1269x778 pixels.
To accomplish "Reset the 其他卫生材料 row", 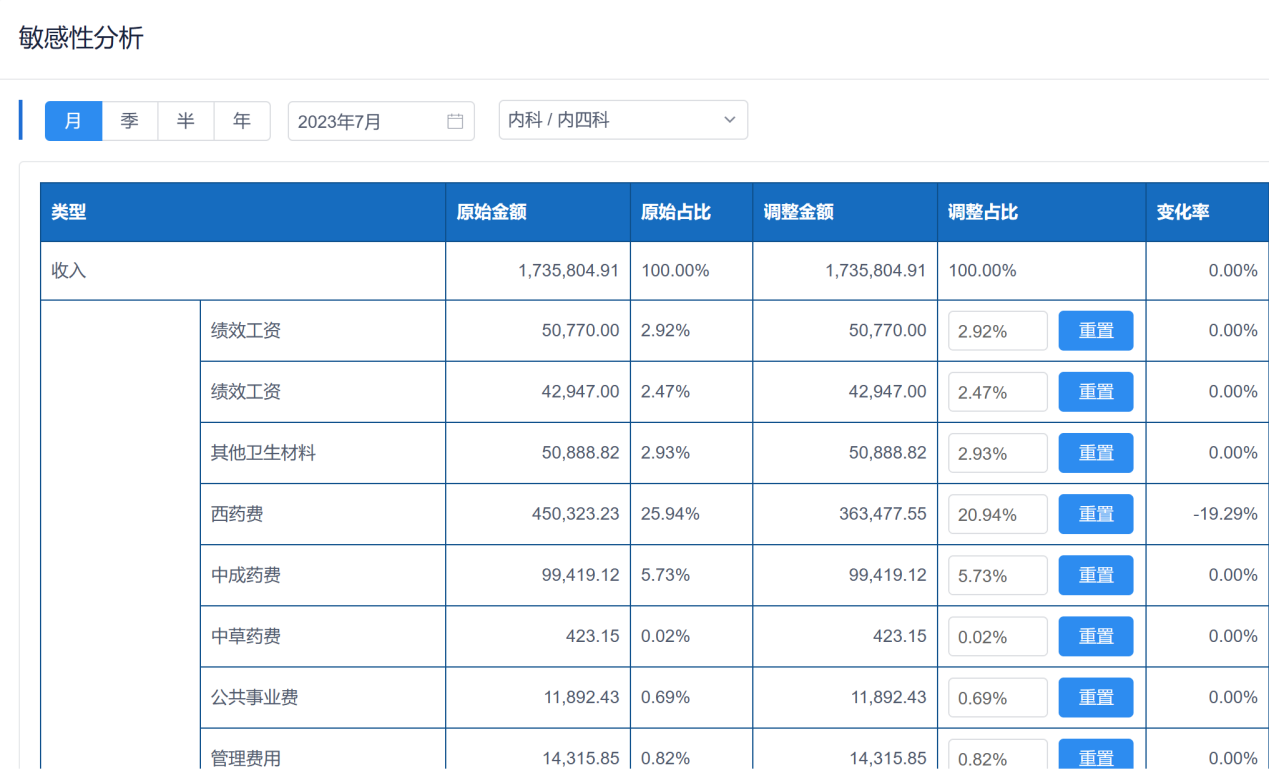I will [1095, 453].
